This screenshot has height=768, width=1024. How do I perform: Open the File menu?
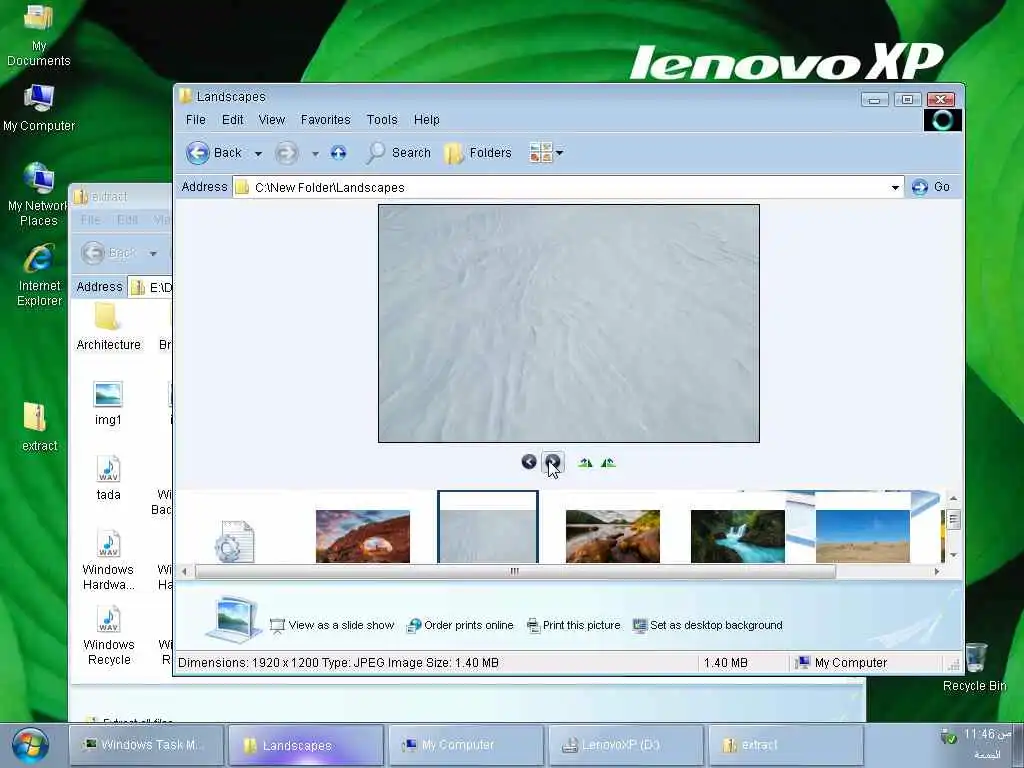point(195,120)
